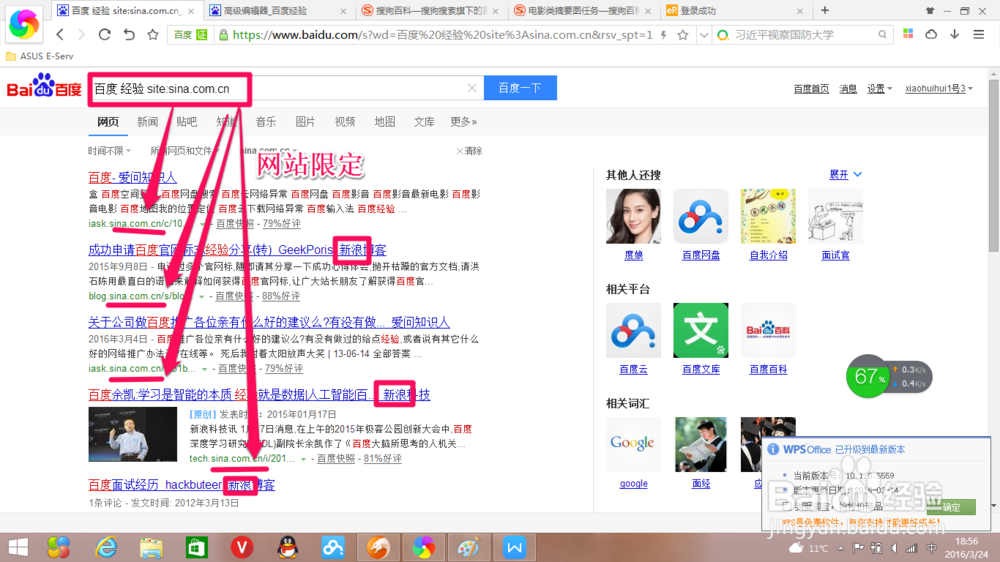Open the 成功申请百度官网标志 result link

(237, 250)
